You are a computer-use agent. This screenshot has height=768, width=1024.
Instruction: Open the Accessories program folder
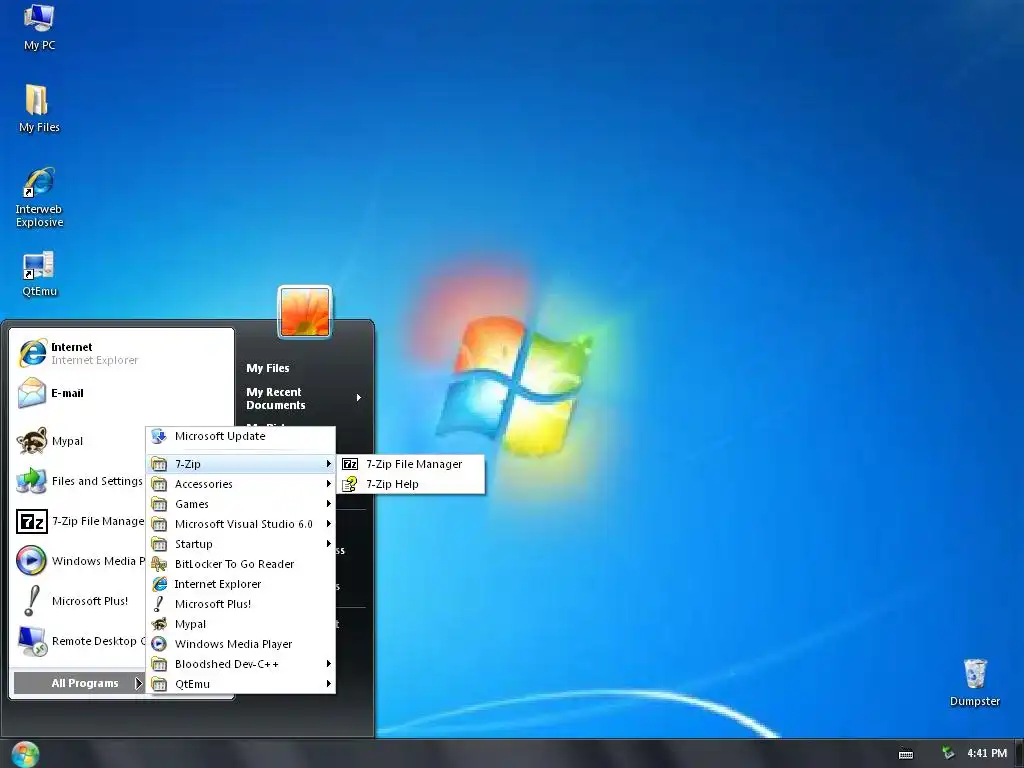click(240, 484)
